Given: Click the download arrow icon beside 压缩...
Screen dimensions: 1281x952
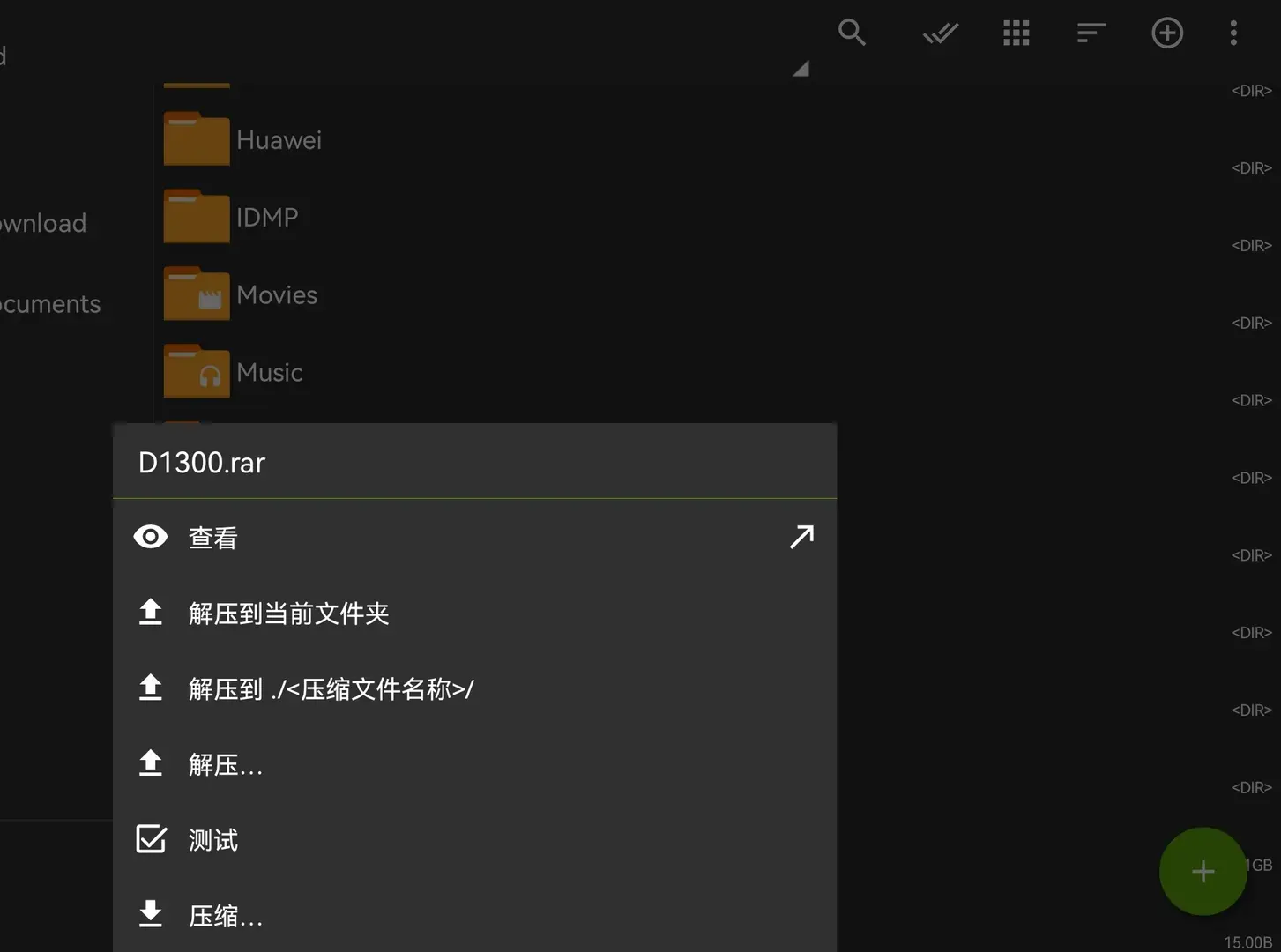Looking at the screenshot, I should coord(151,914).
